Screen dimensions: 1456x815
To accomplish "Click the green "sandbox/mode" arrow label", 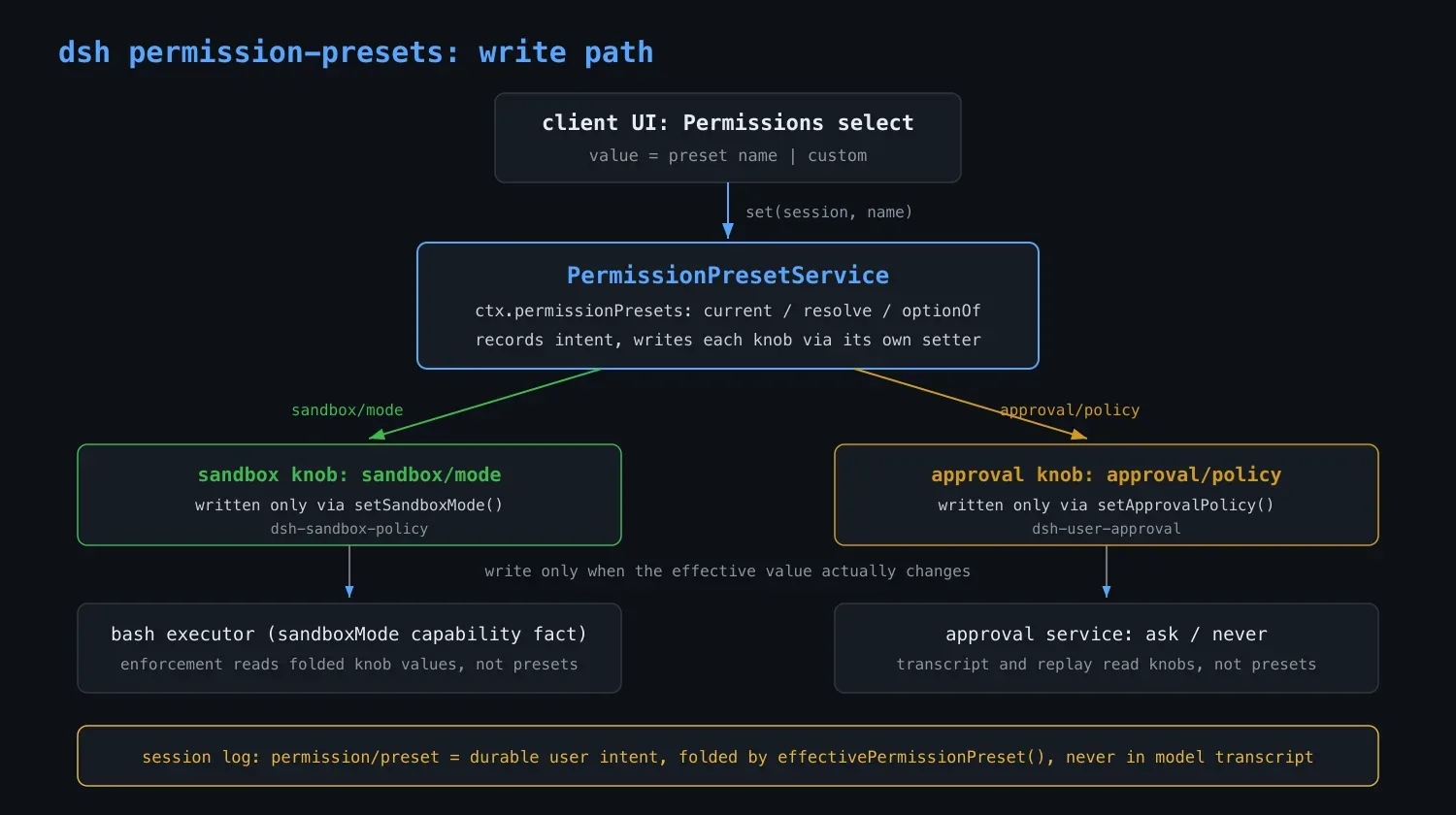I will tap(347, 410).
